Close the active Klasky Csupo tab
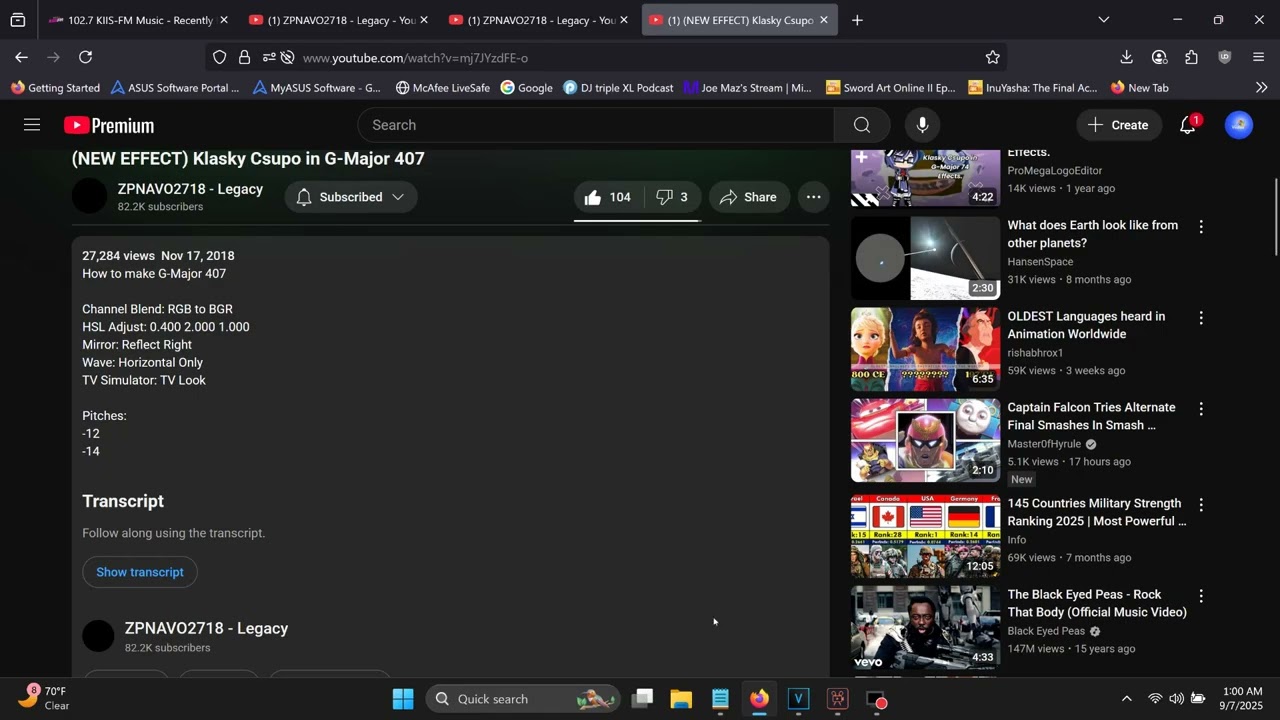Viewport: 1280px width, 720px height. (823, 20)
